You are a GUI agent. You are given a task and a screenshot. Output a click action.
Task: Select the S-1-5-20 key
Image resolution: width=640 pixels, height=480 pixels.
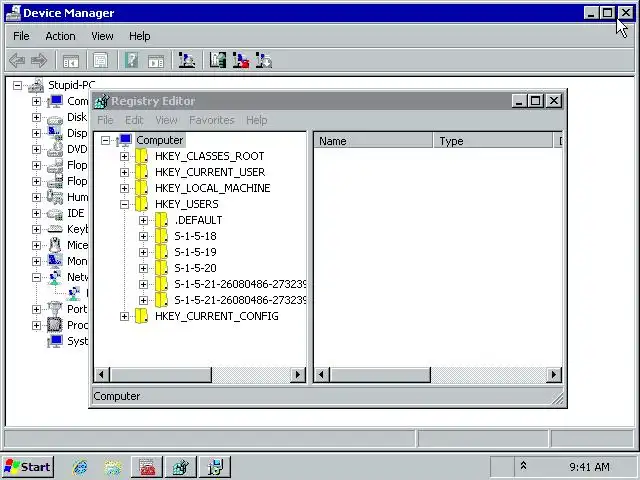point(195,269)
